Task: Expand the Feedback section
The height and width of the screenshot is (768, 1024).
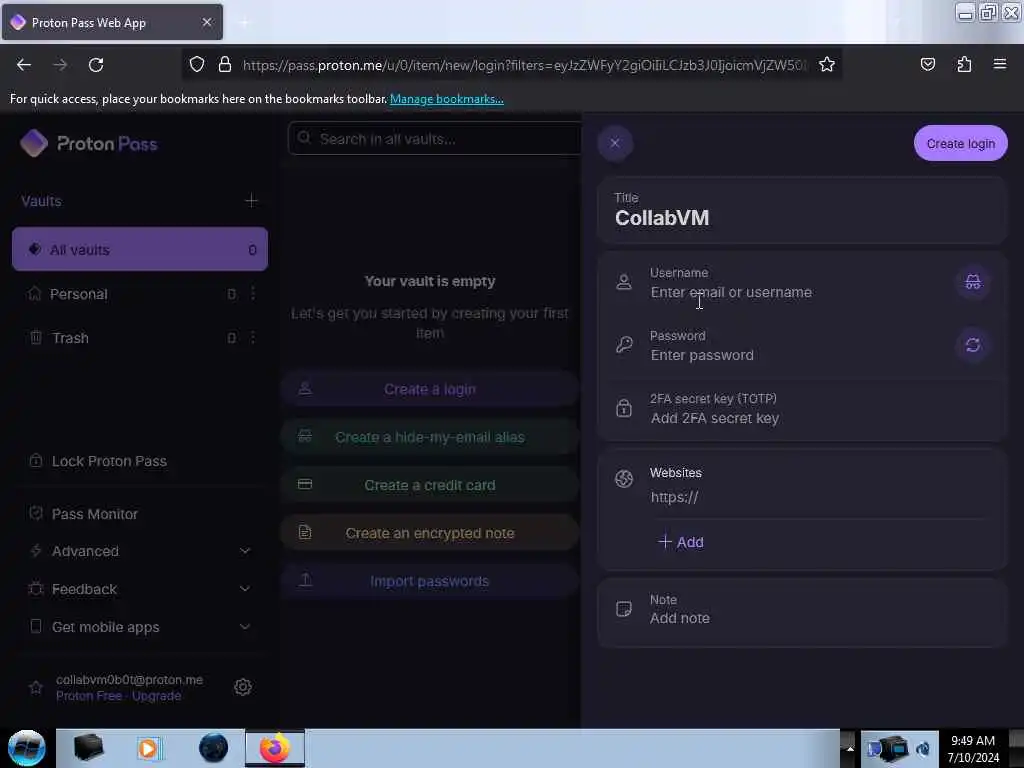Action: (140, 589)
